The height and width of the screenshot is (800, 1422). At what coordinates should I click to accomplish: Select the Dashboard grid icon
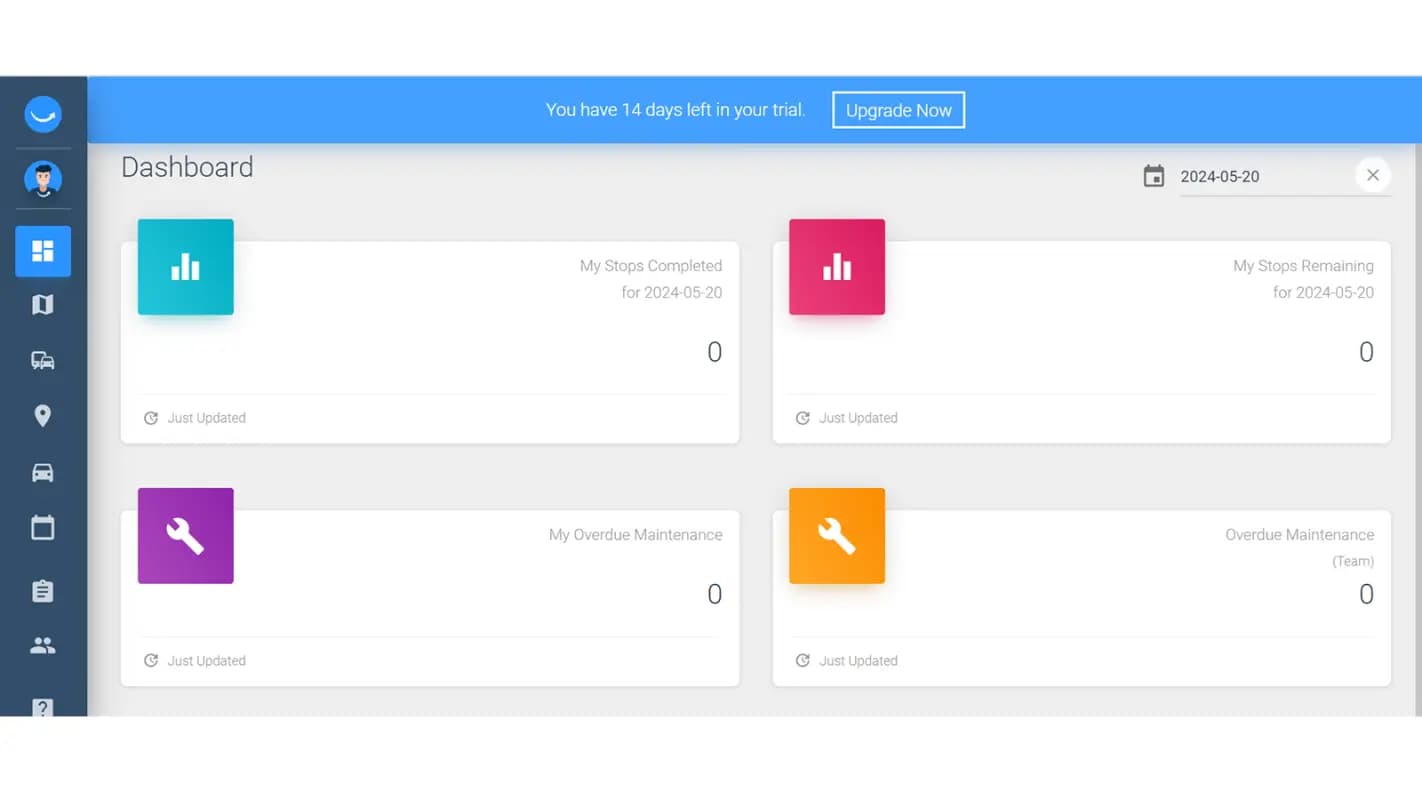[x=43, y=251]
